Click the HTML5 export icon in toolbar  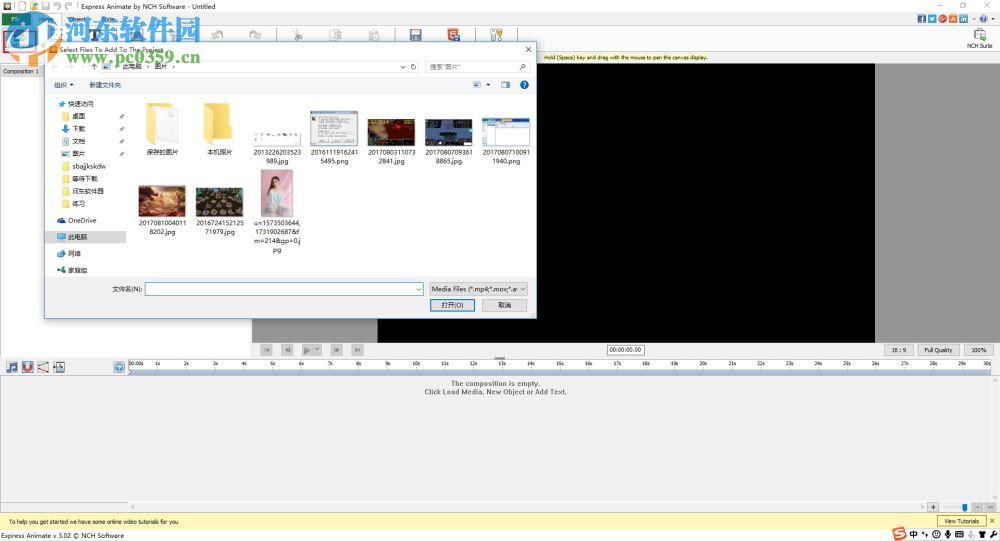(x=453, y=34)
